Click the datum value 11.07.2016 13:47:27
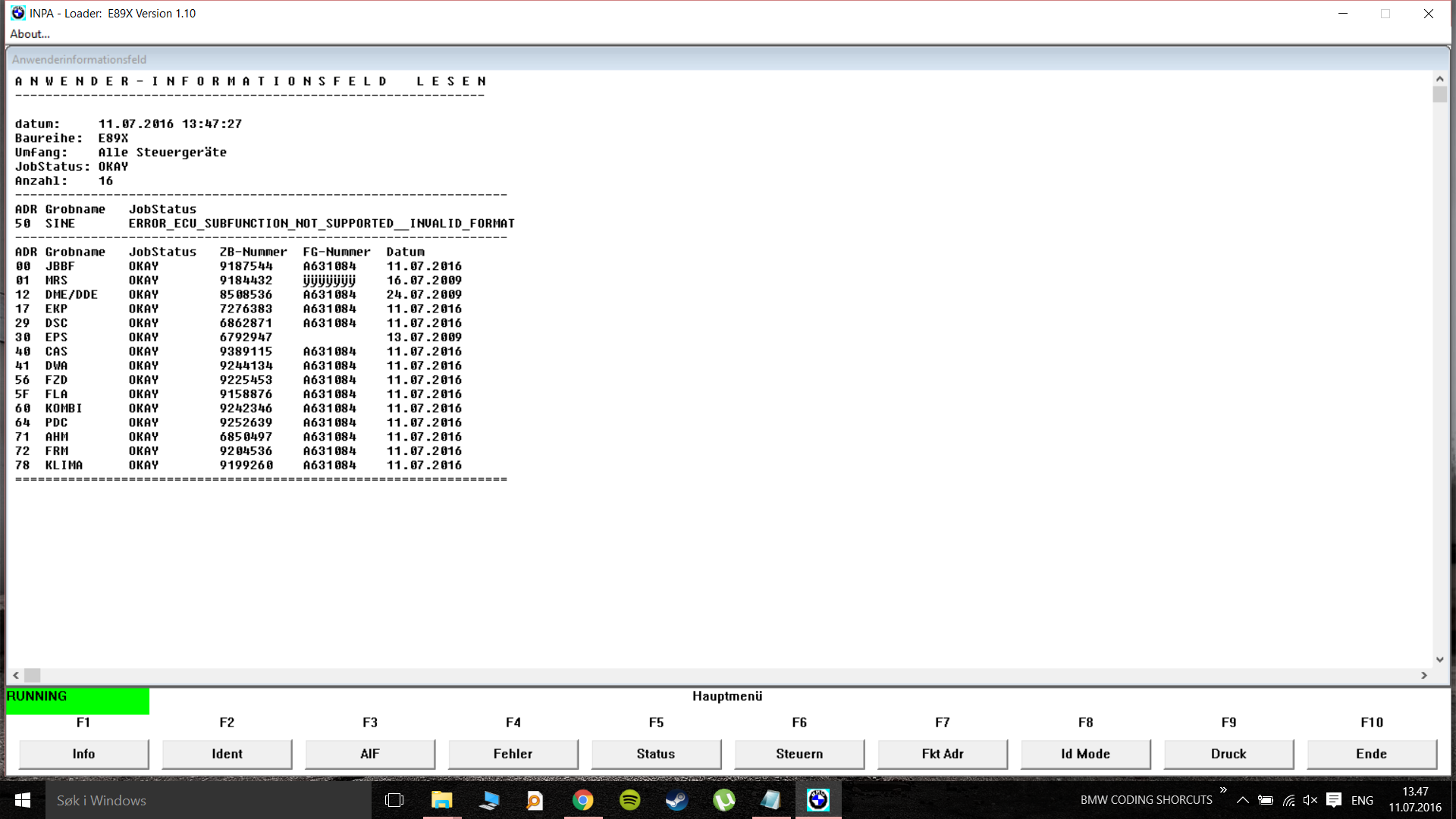1456x819 pixels. click(170, 124)
